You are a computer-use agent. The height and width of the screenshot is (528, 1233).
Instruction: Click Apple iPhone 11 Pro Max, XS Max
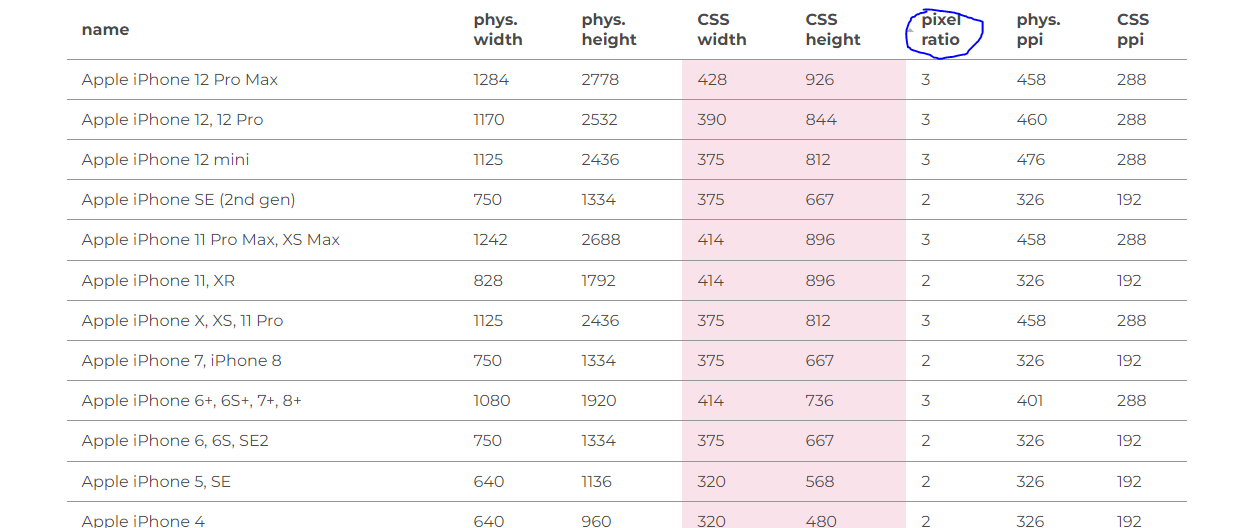[210, 240]
